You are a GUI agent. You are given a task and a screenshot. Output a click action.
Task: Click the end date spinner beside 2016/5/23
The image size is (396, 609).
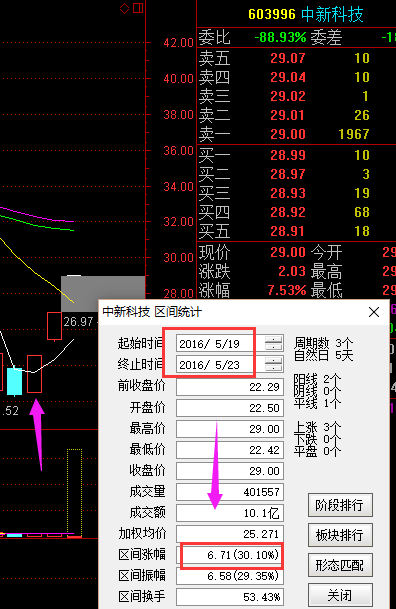273,365
